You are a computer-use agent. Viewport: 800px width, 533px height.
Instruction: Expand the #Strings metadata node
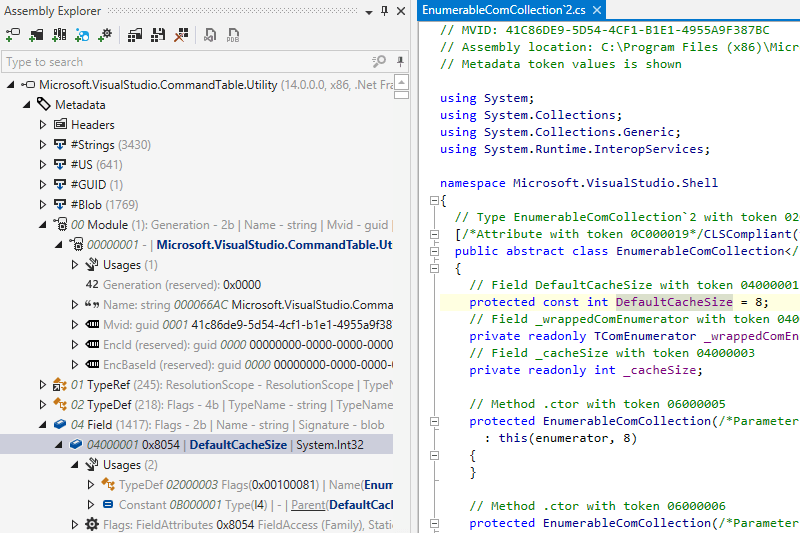(x=43, y=145)
